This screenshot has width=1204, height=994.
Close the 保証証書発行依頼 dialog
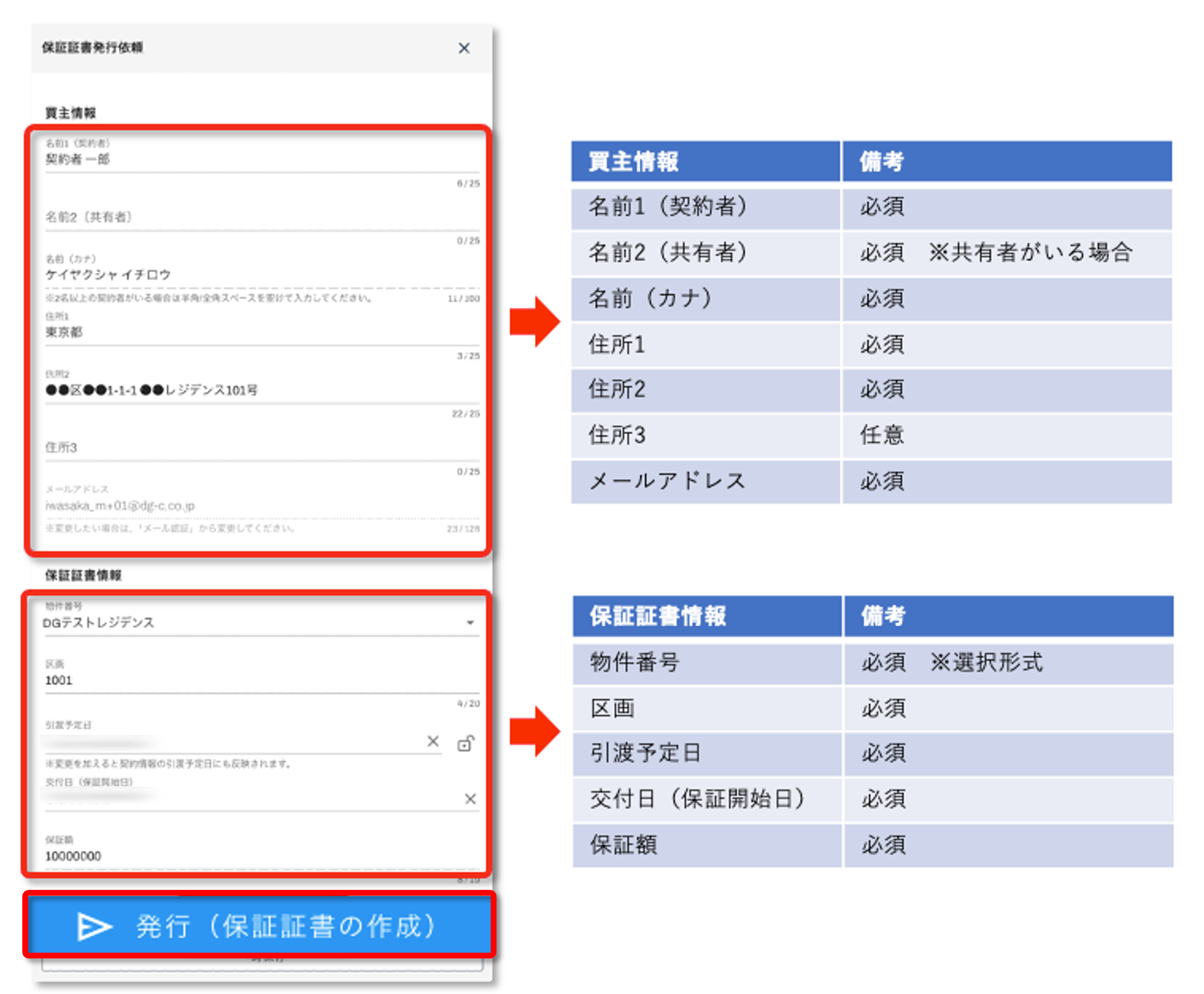point(464,48)
